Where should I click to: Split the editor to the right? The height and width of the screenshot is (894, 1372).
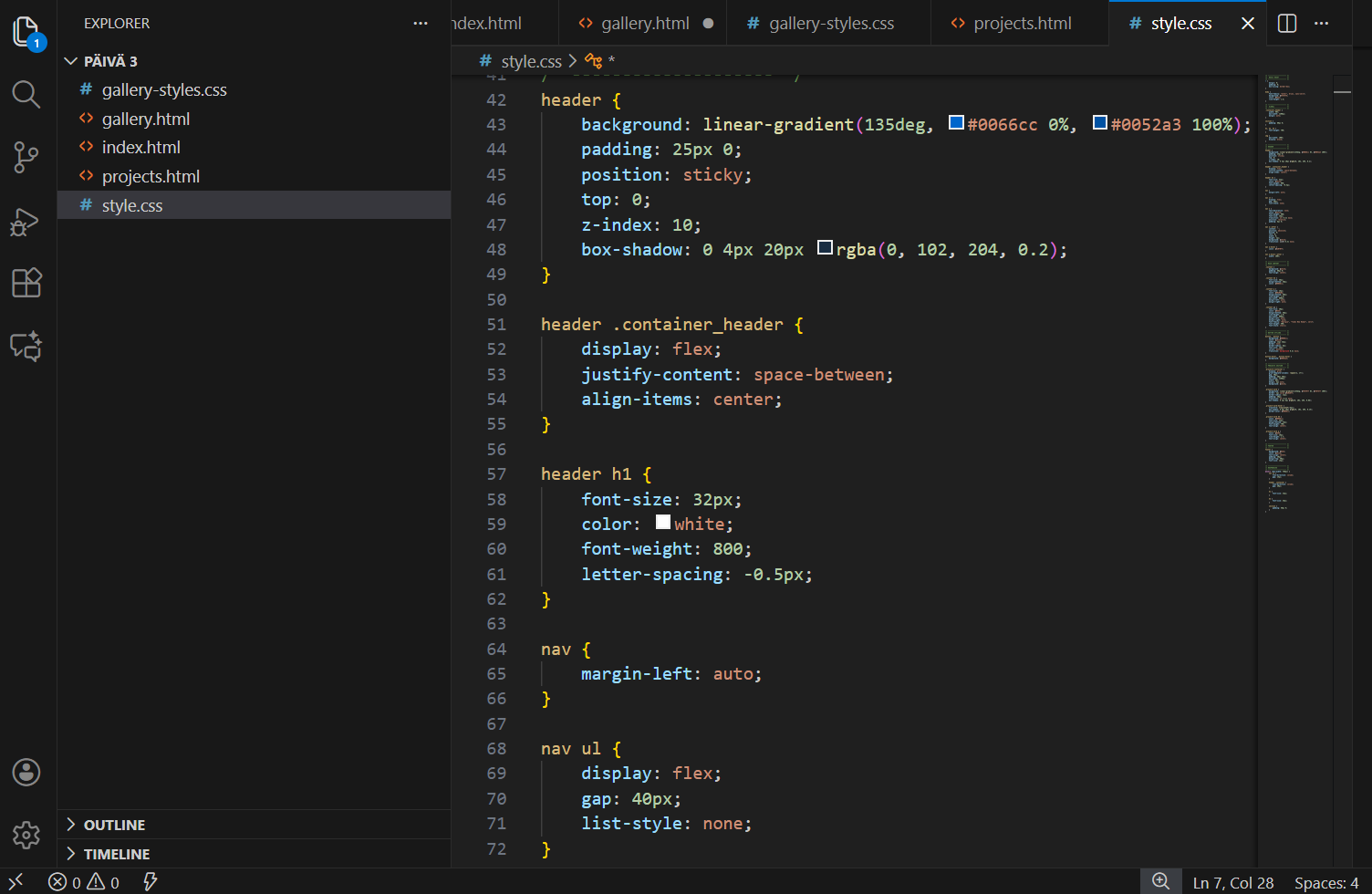[1286, 23]
